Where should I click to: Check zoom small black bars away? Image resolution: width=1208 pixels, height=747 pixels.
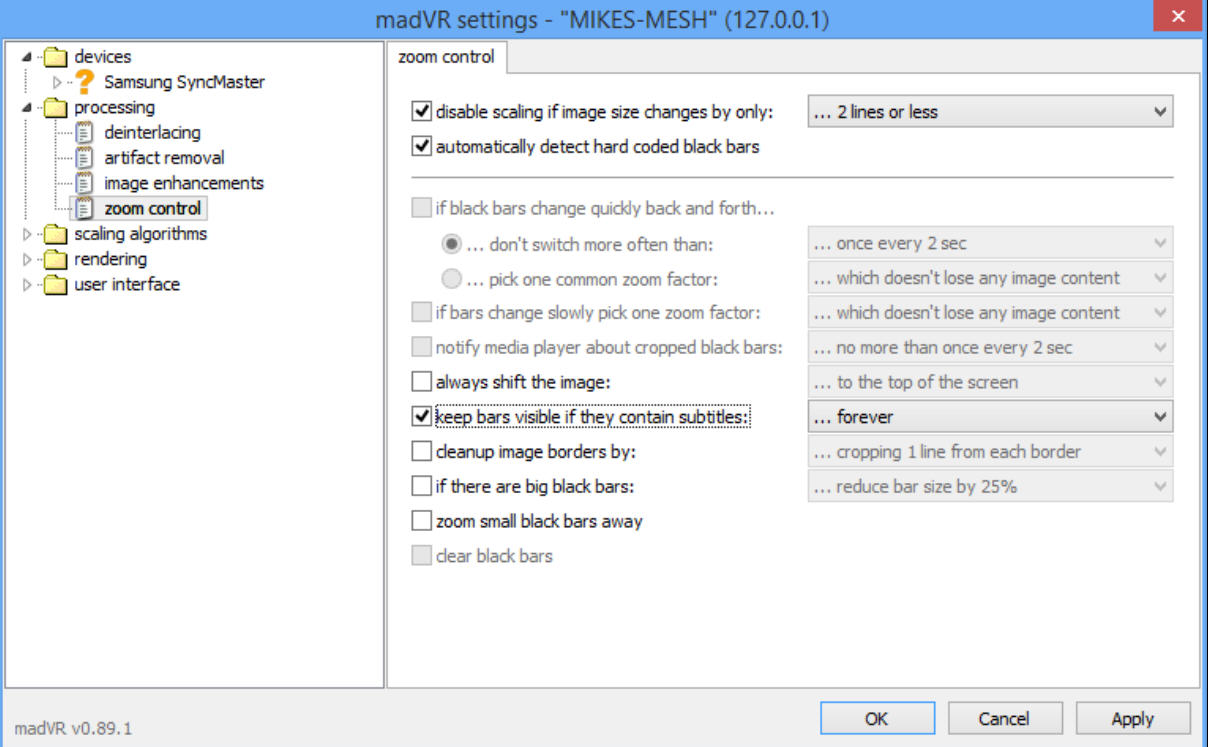click(421, 521)
